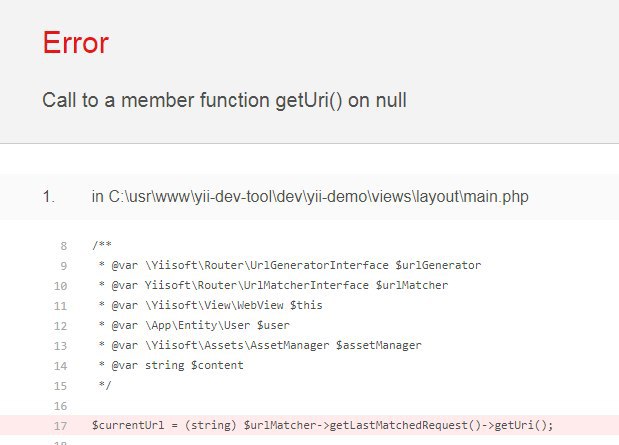This screenshot has height=445, width=619.
Task: Click line number 17 in the code listing
Action: pyautogui.click(x=60, y=426)
